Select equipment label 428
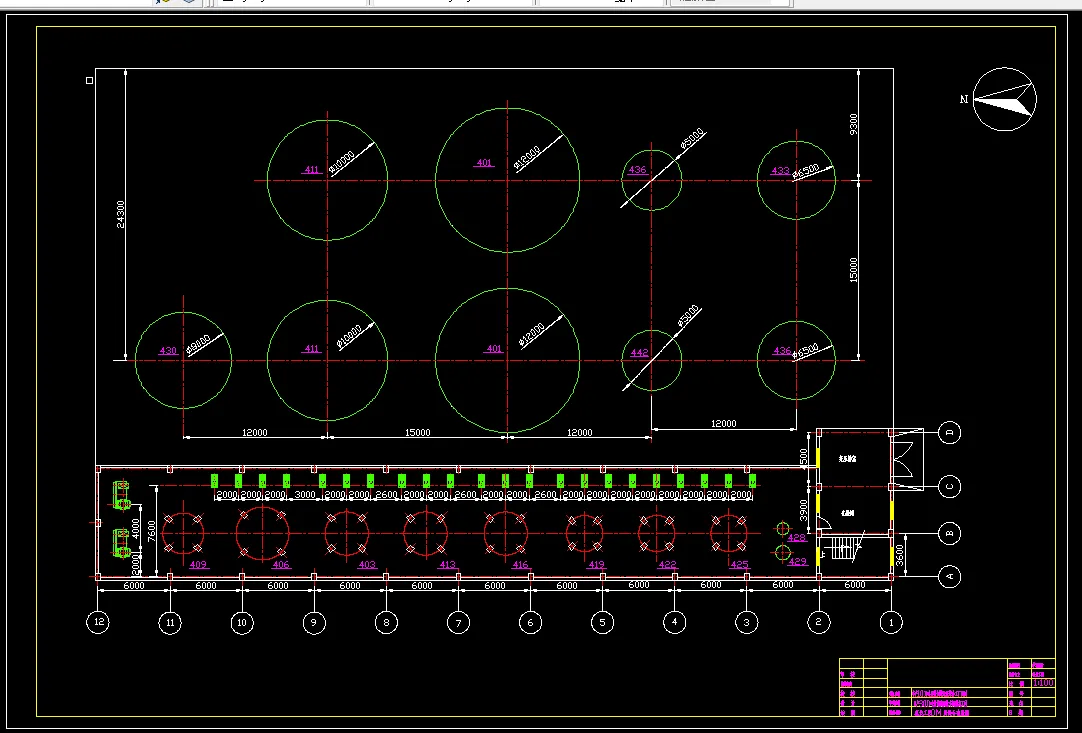1082x733 pixels. click(x=796, y=538)
